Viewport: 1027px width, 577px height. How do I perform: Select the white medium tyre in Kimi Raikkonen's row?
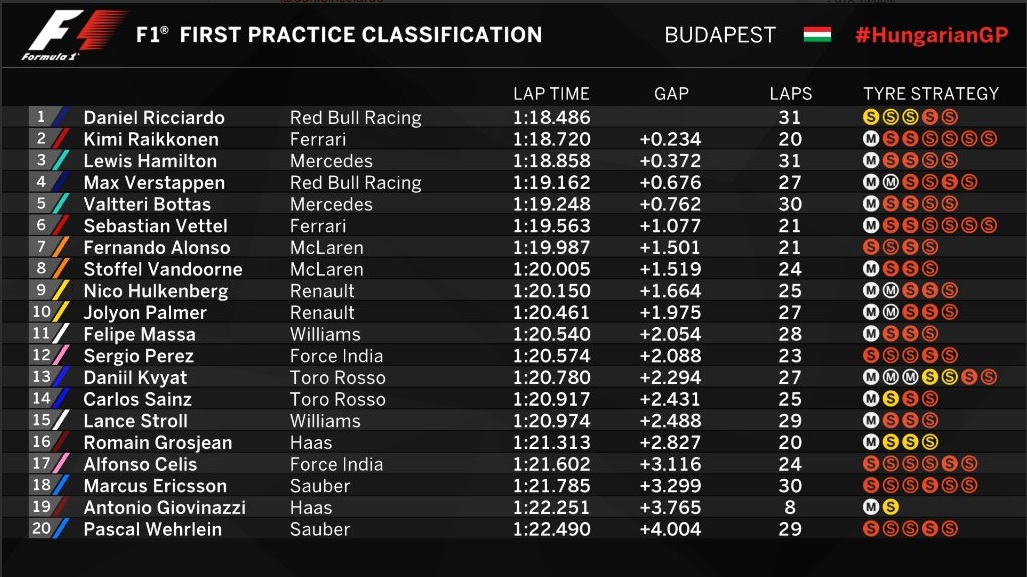[871, 139]
